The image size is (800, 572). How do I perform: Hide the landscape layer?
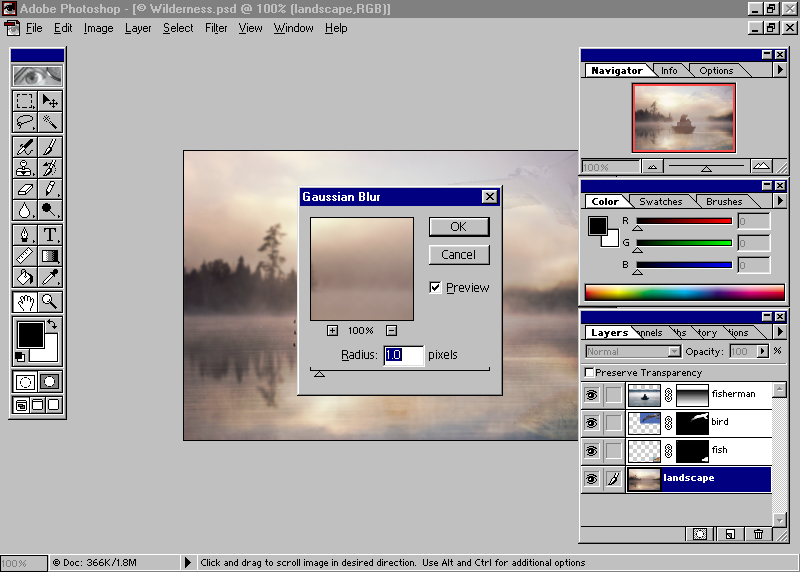tap(591, 479)
